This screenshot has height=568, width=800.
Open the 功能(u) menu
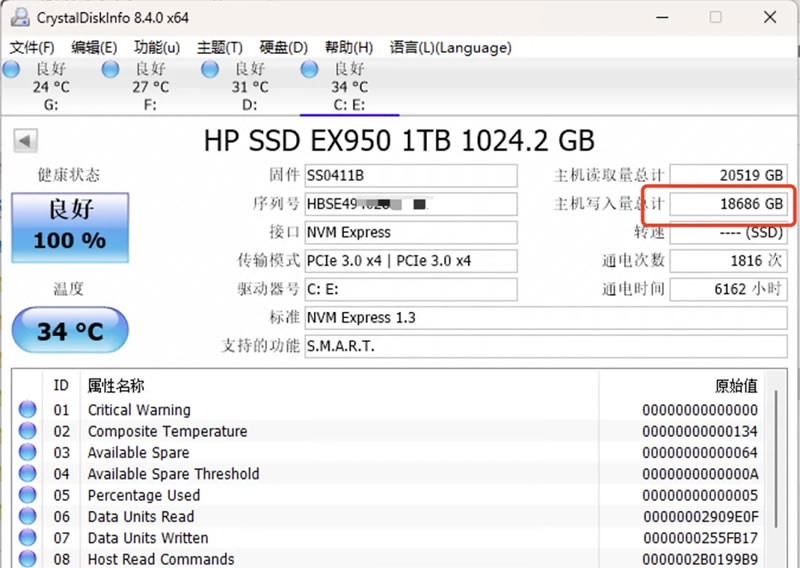[157, 47]
